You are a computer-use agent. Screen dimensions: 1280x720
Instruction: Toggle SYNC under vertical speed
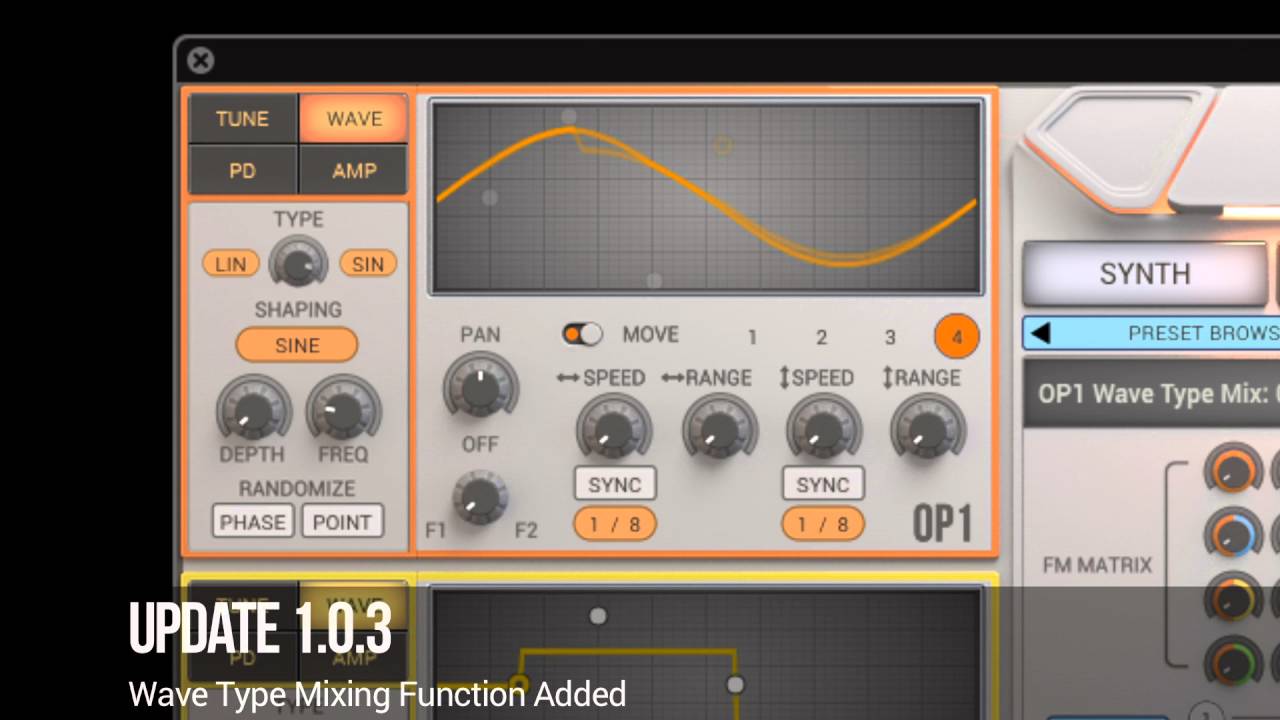point(822,484)
